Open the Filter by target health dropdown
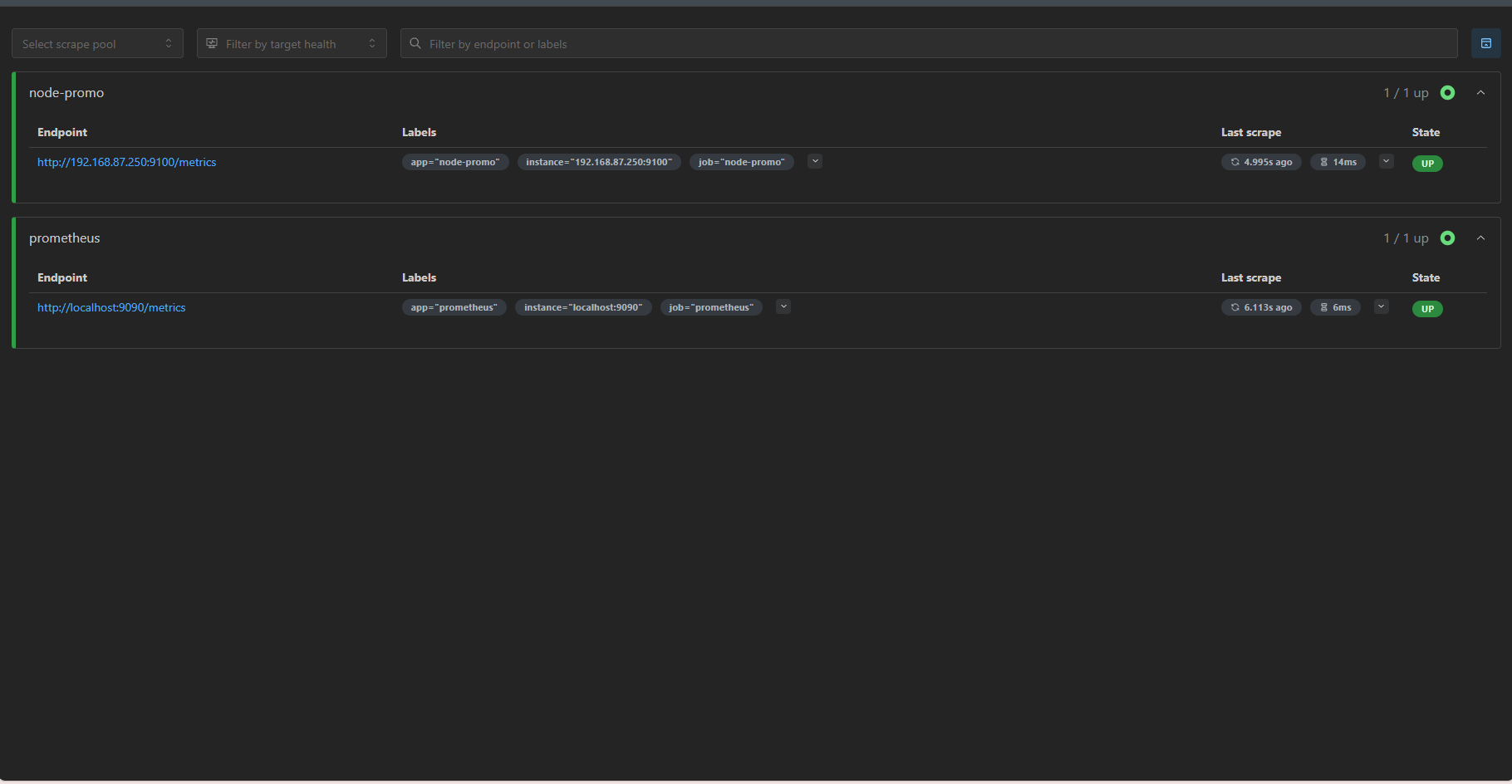The image size is (1512, 784). point(292,44)
